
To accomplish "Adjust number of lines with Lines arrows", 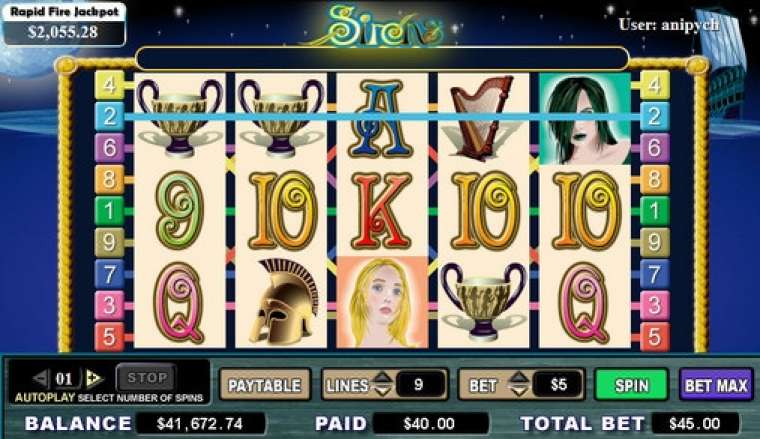I will 383,385.
